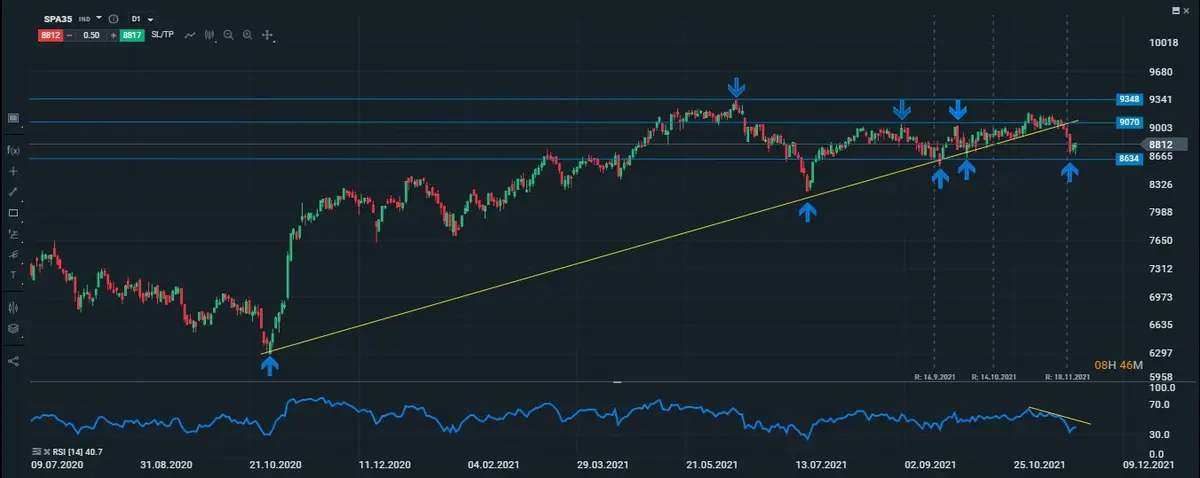Select the rectangle shape drawing tool
1200x478 pixels.
coord(14,213)
